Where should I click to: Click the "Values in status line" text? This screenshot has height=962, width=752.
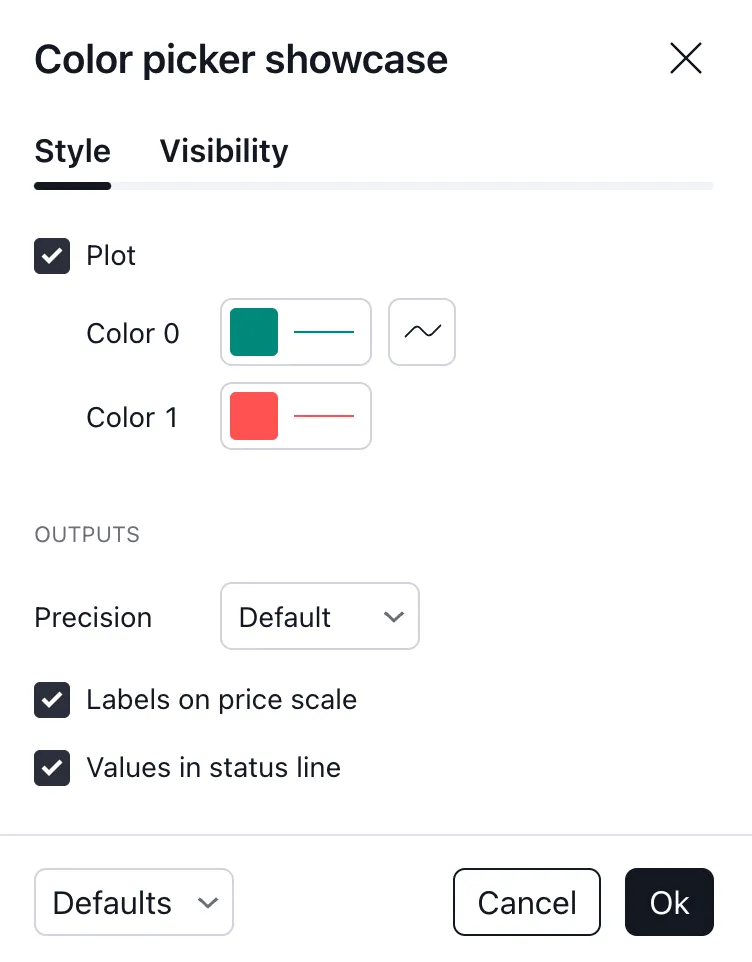[x=213, y=768]
